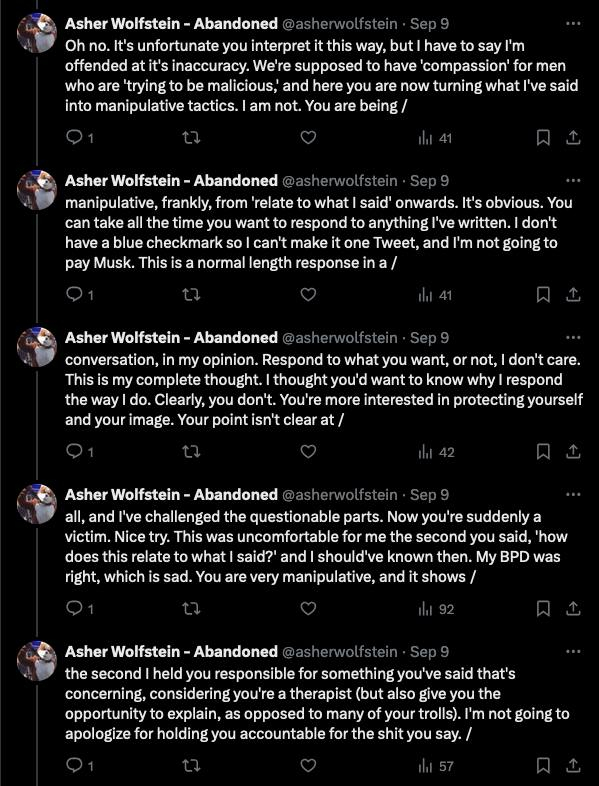Open more options on the last tweet about therapist
The height and width of the screenshot is (786, 599).
tap(573, 651)
